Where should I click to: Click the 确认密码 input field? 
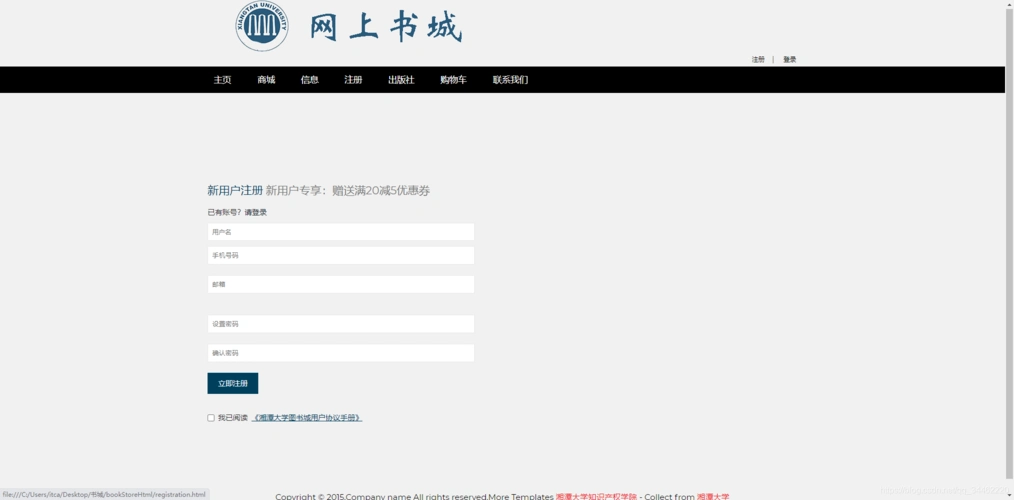pyautogui.click(x=341, y=353)
